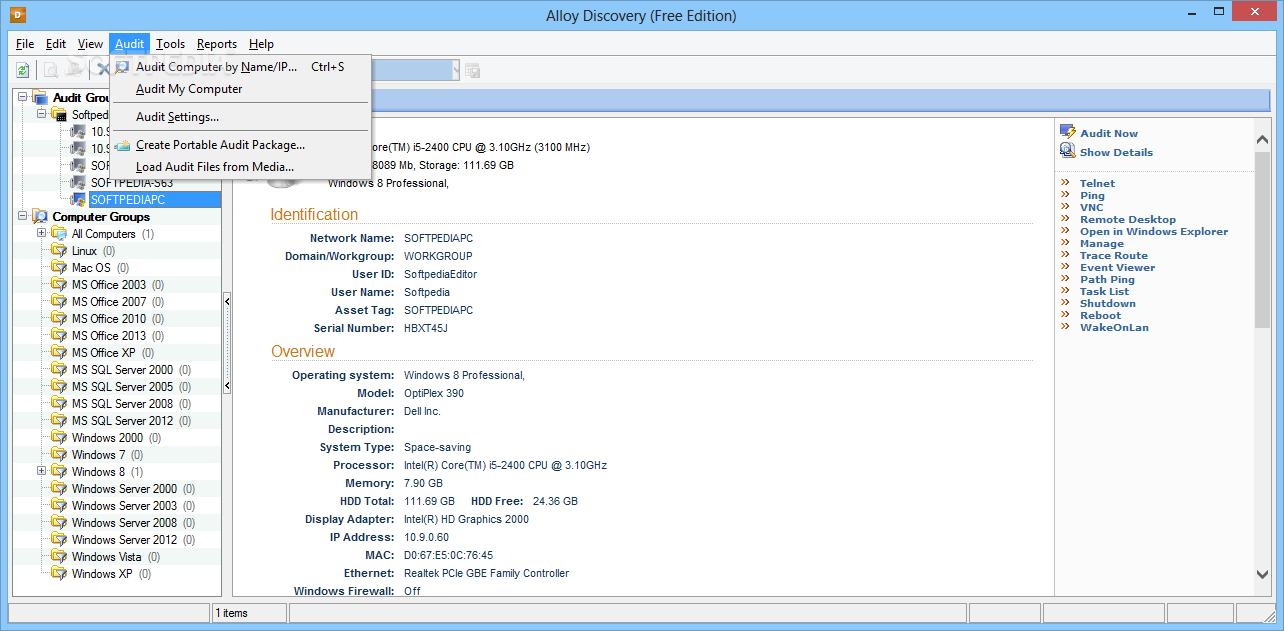This screenshot has width=1284, height=631.
Task: Click the Remote Desktop link
Action: click(x=1128, y=220)
